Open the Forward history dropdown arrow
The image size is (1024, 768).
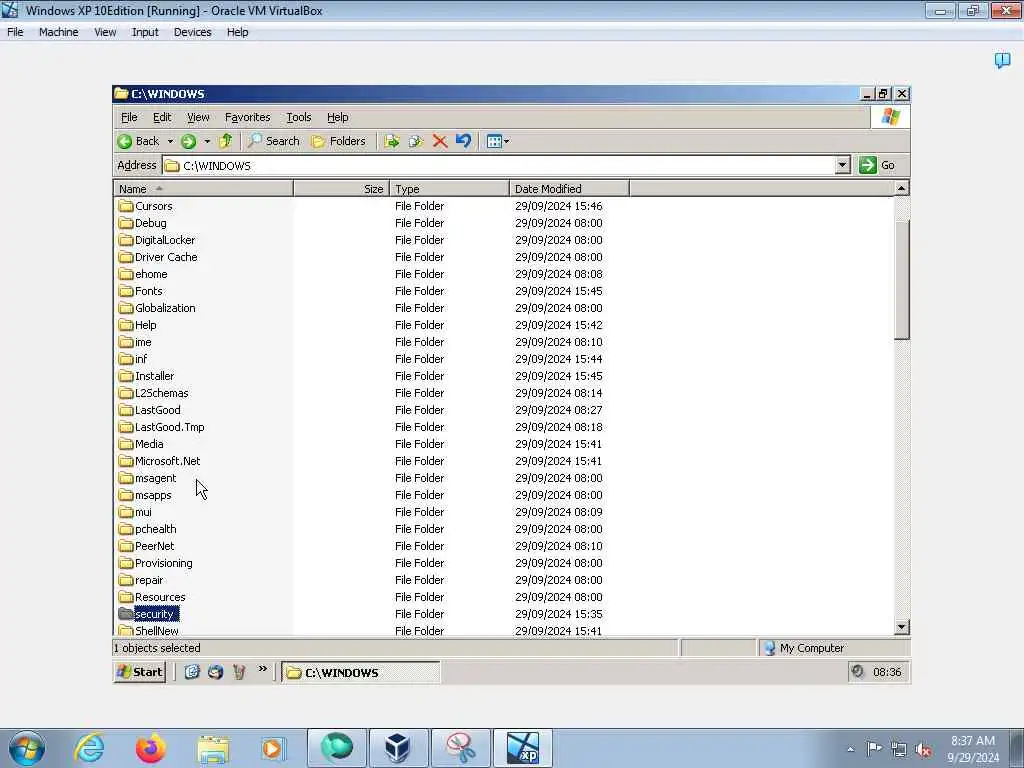[207, 141]
